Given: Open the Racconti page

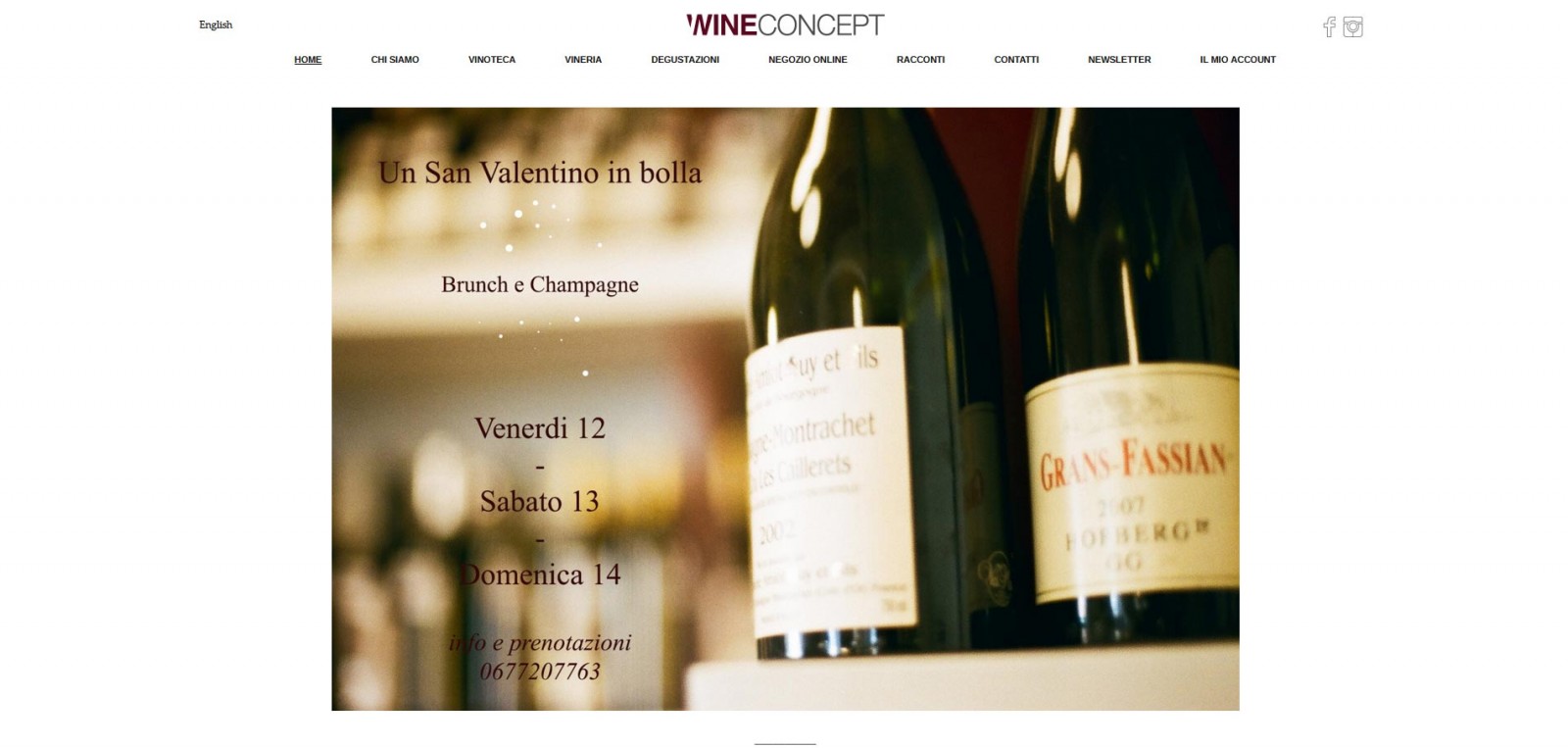Looking at the screenshot, I should tap(920, 60).
